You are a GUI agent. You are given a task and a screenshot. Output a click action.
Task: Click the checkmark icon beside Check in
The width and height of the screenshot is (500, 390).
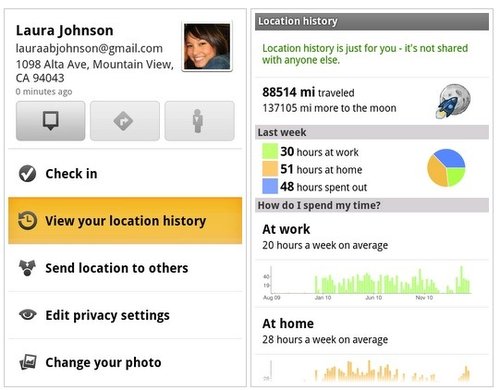point(27,174)
